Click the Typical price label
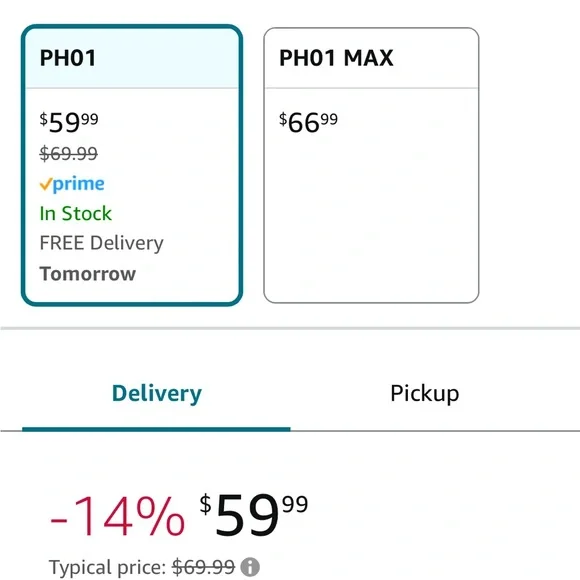 (x=107, y=567)
